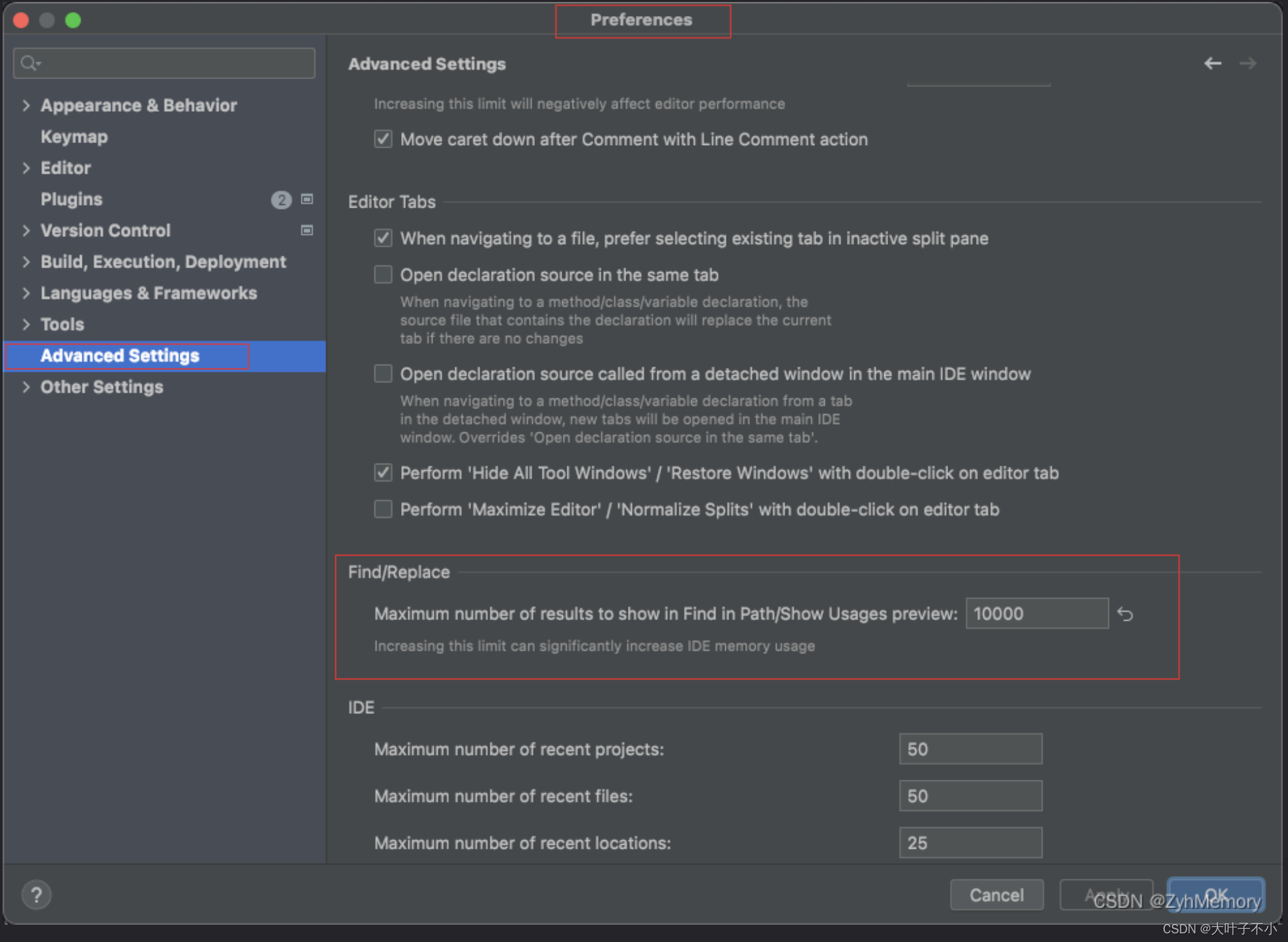
Task: Click Version Control project-level settings icon
Action: (x=307, y=230)
